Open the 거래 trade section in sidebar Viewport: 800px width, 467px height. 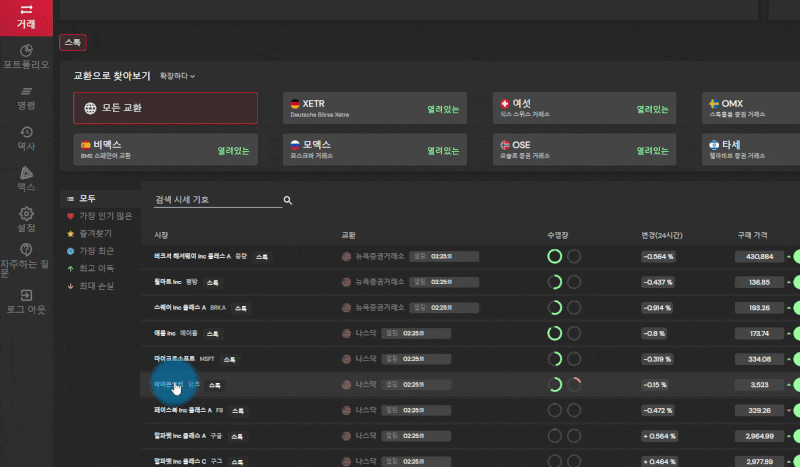[26, 17]
